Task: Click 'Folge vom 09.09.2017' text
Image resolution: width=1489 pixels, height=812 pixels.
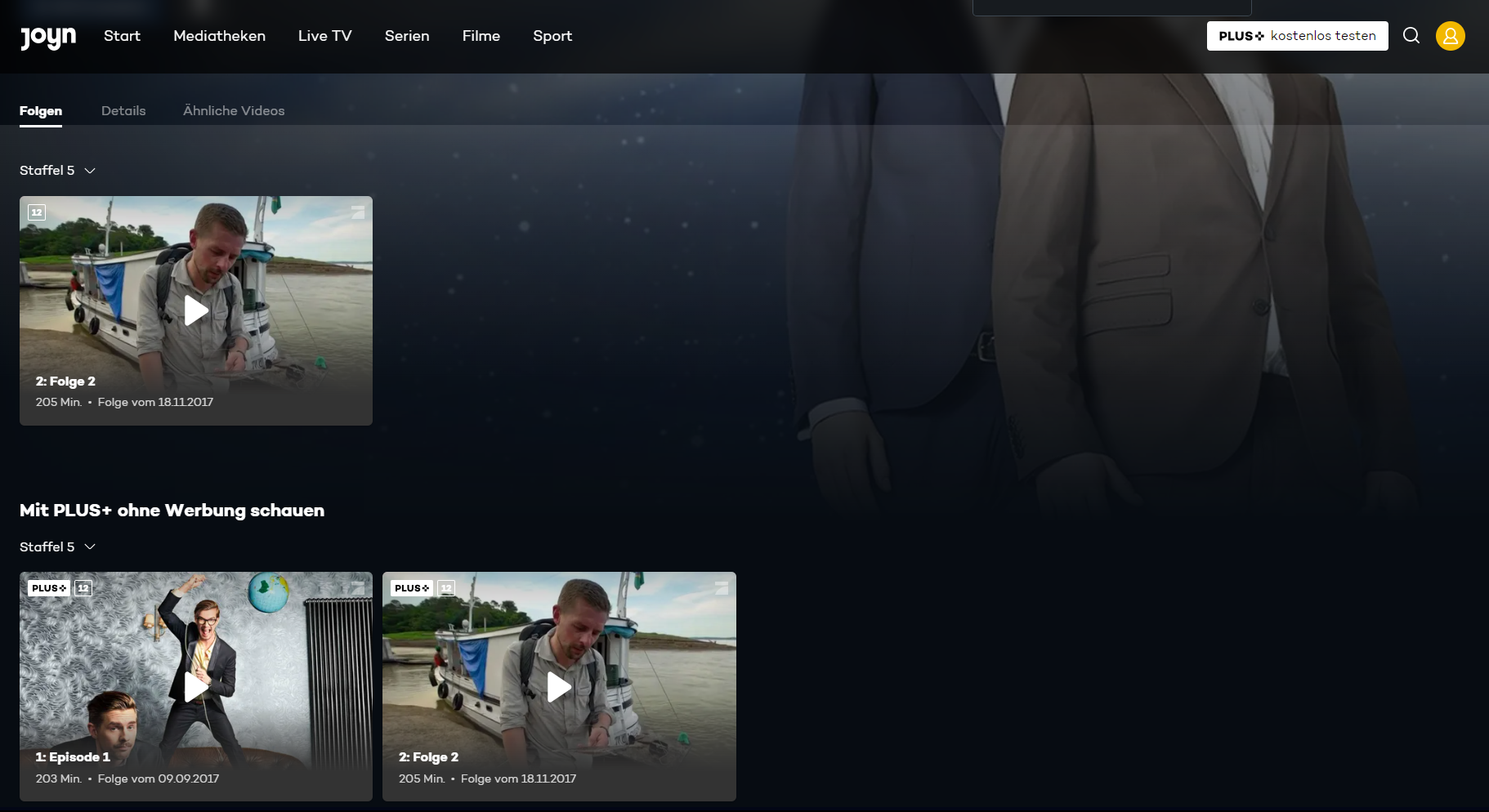Action: [x=159, y=779]
